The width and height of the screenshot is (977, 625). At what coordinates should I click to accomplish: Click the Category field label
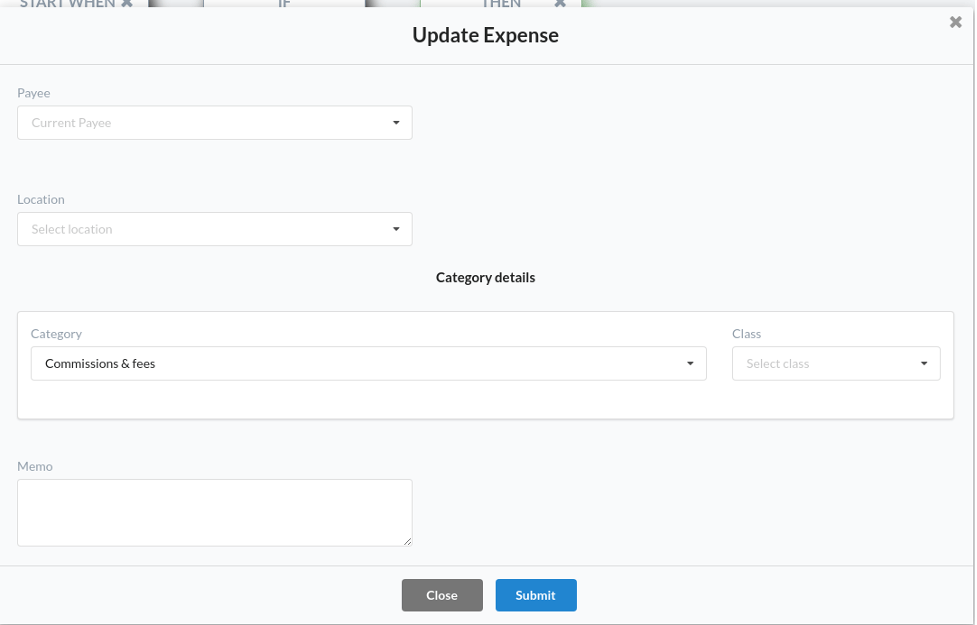pos(56,333)
